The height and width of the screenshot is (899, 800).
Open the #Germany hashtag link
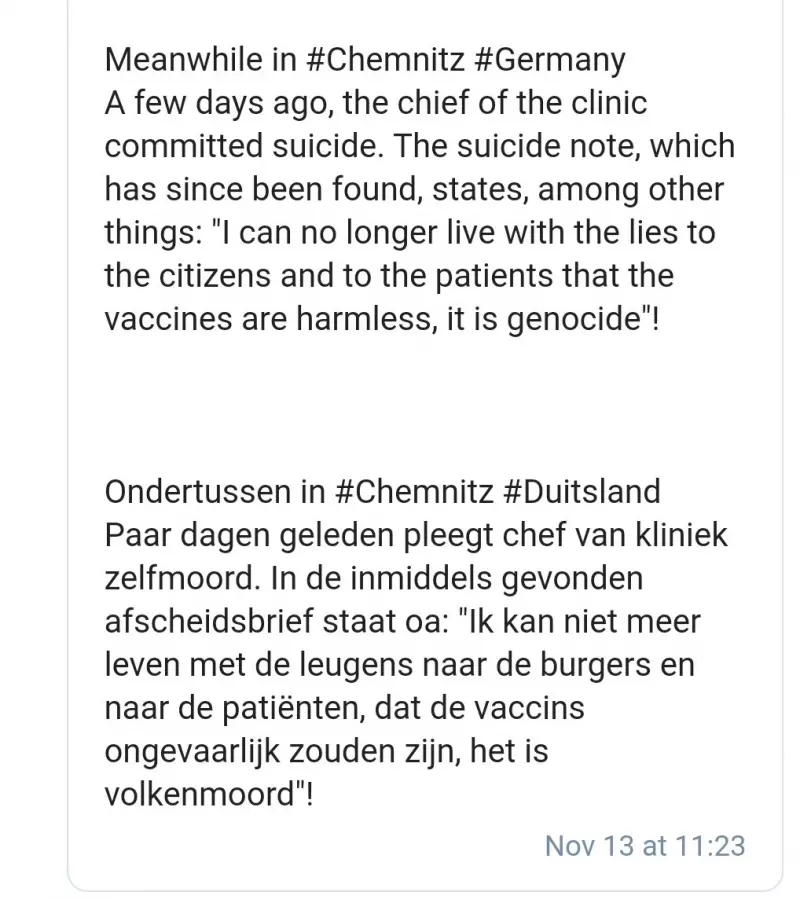point(550,61)
